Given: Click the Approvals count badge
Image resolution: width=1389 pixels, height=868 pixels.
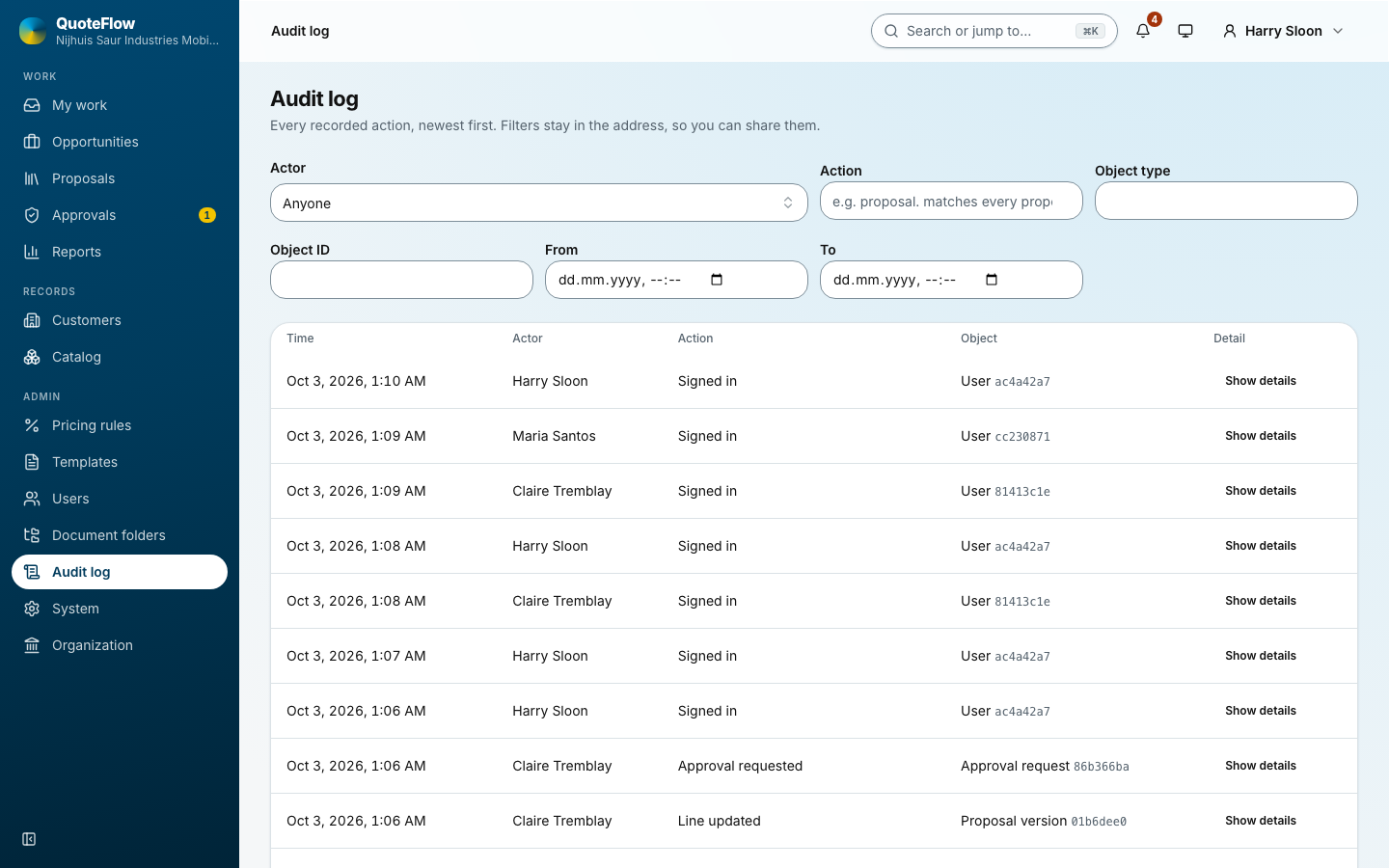Looking at the screenshot, I should pyautogui.click(x=207, y=215).
